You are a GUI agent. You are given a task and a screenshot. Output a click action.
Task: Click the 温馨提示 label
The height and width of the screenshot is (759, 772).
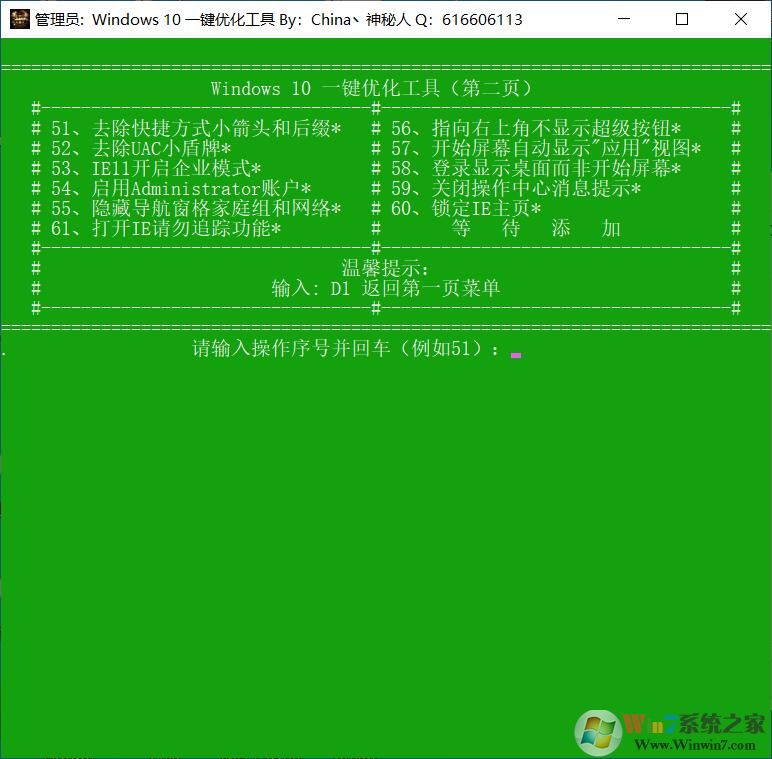tap(385, 269)
